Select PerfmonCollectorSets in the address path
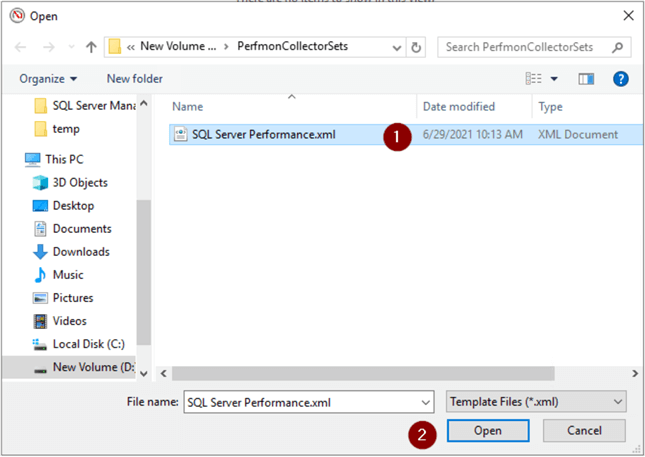This screenshot has height=457, width=645. tap(292, 46)
